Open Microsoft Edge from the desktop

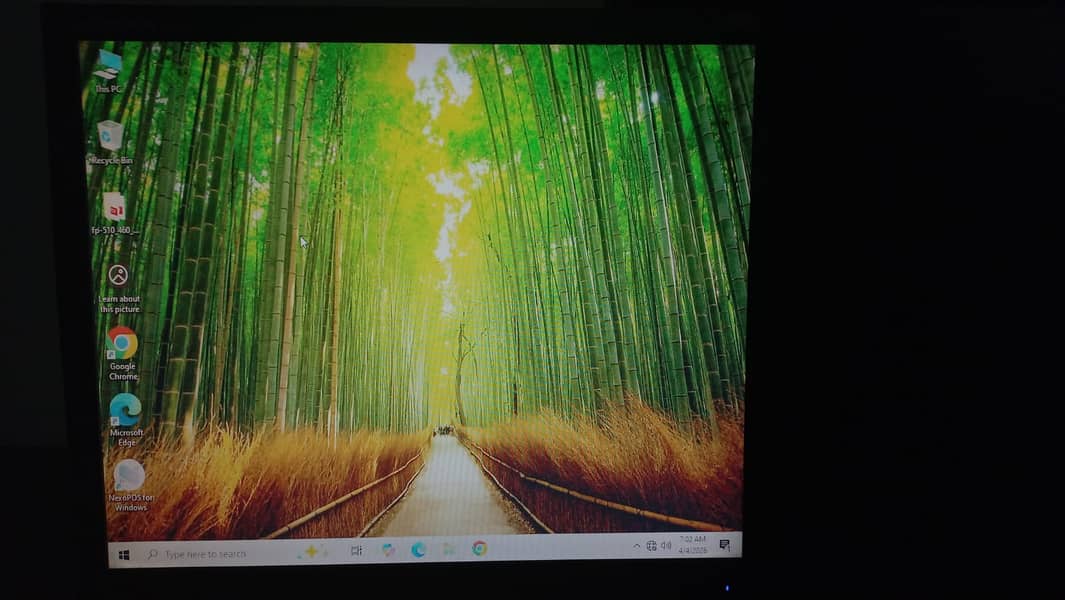coord(123,413)
